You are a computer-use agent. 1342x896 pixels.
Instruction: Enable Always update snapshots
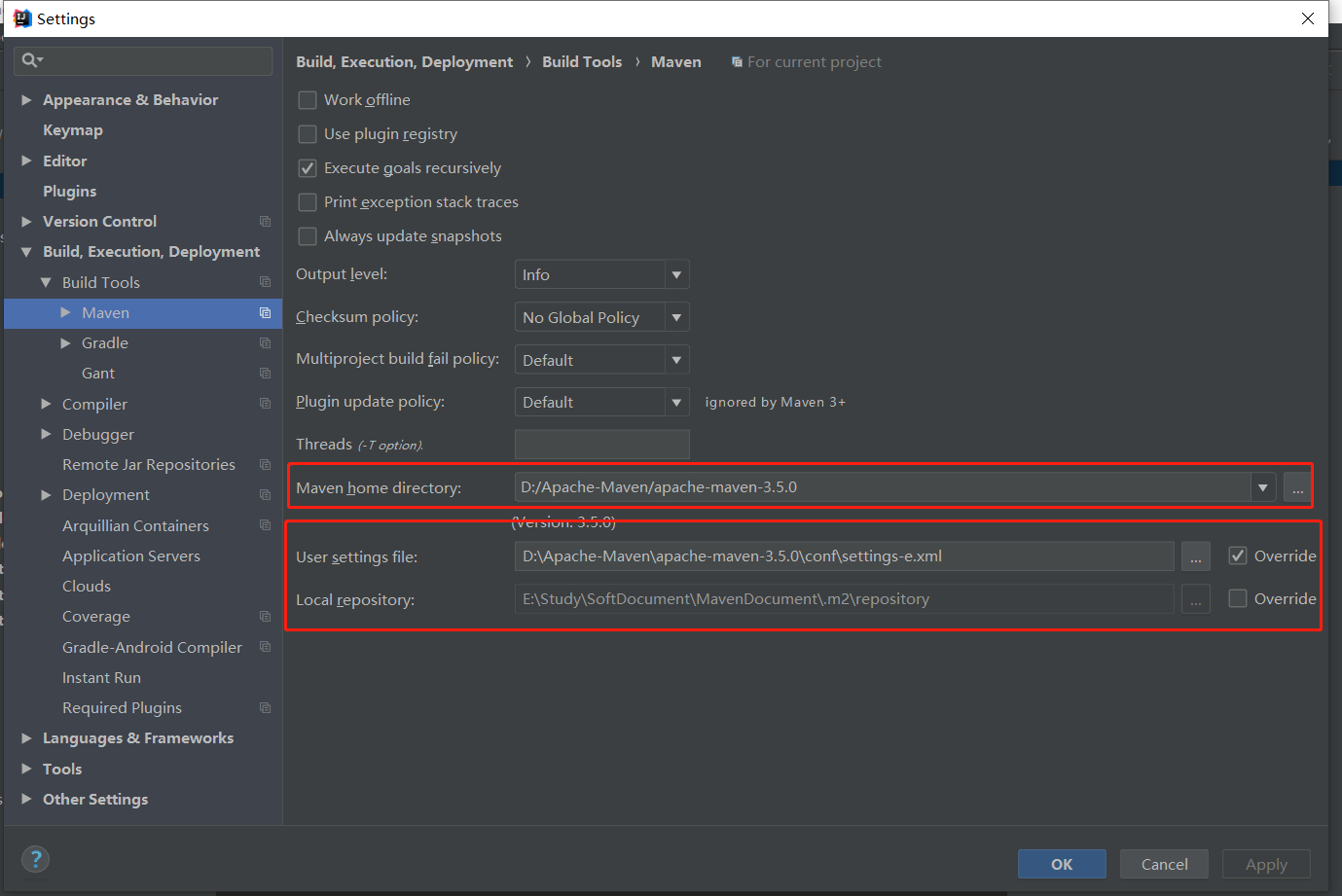(308, 236)
